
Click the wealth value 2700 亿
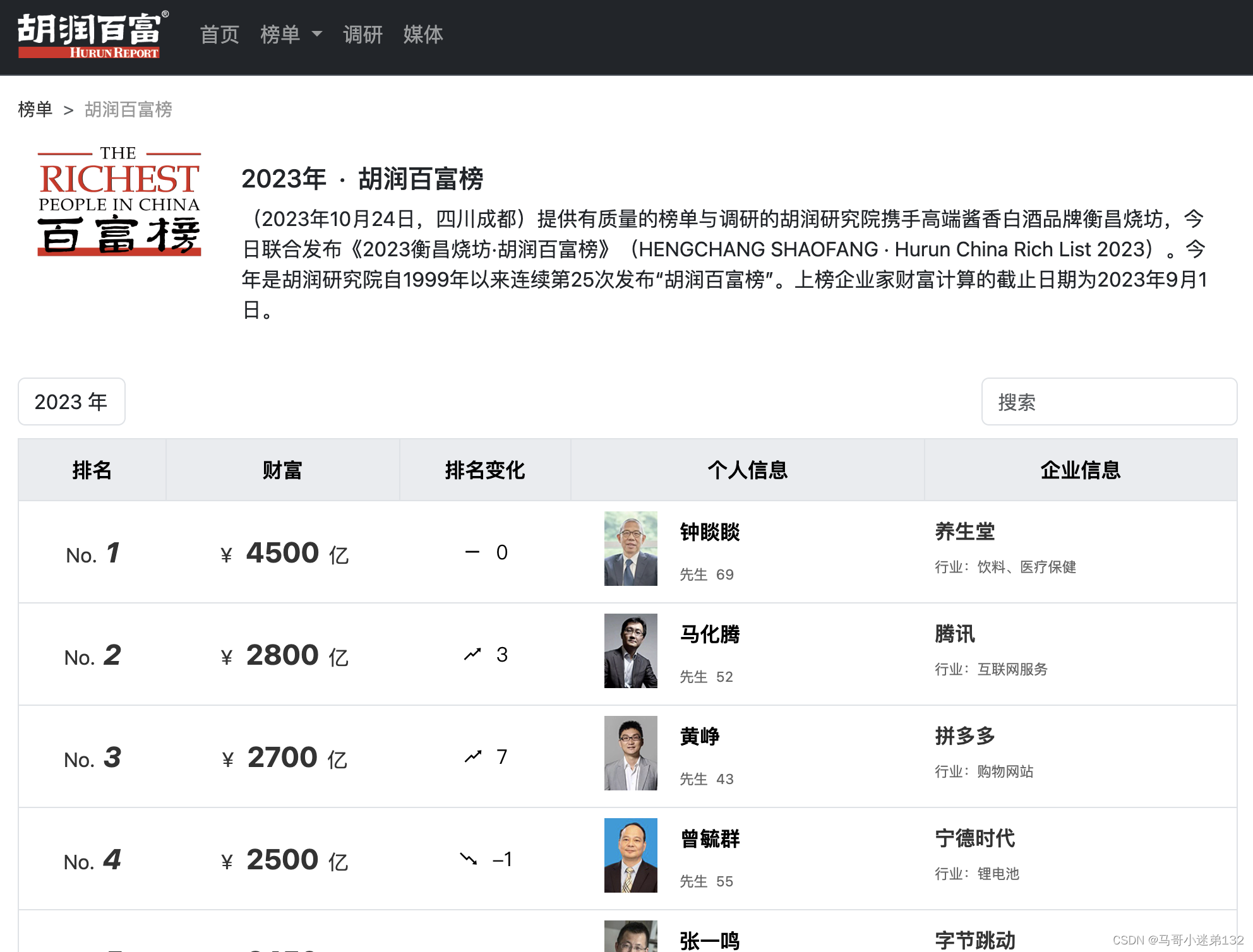click(285, 758)
